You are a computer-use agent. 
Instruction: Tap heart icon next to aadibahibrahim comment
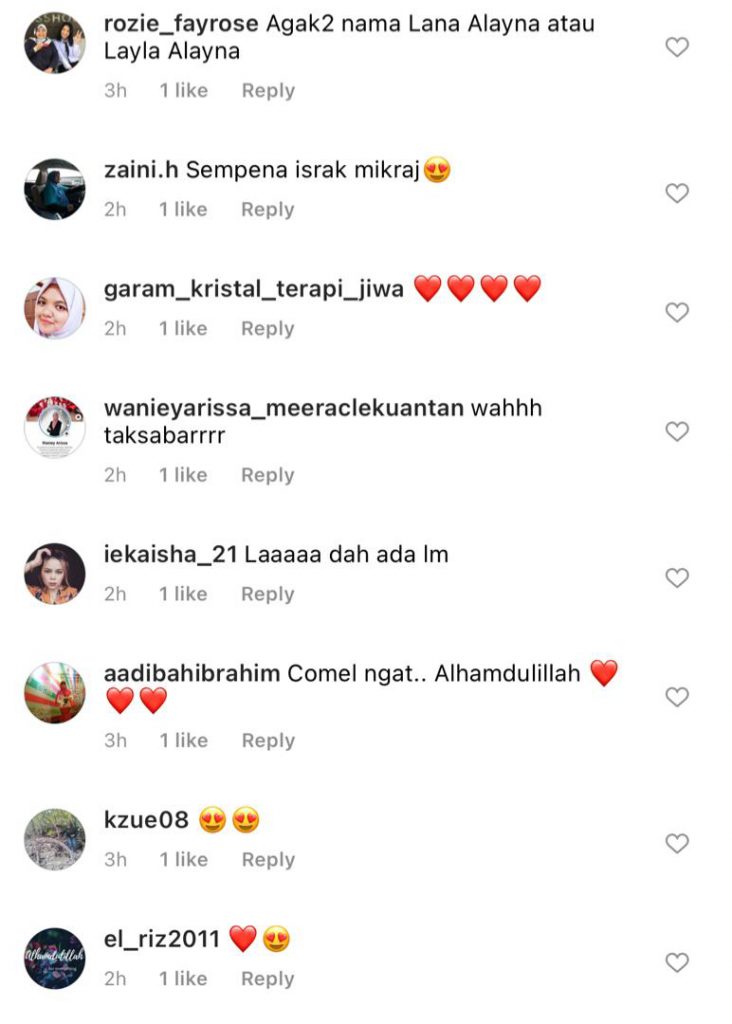pyautogui.click(x=677, y=697)
